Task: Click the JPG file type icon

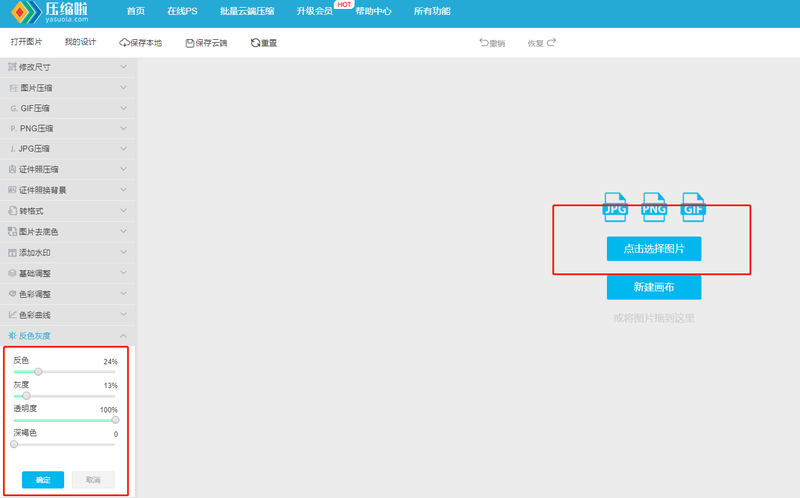Action: pyautogui.click(x=615, y=207)
